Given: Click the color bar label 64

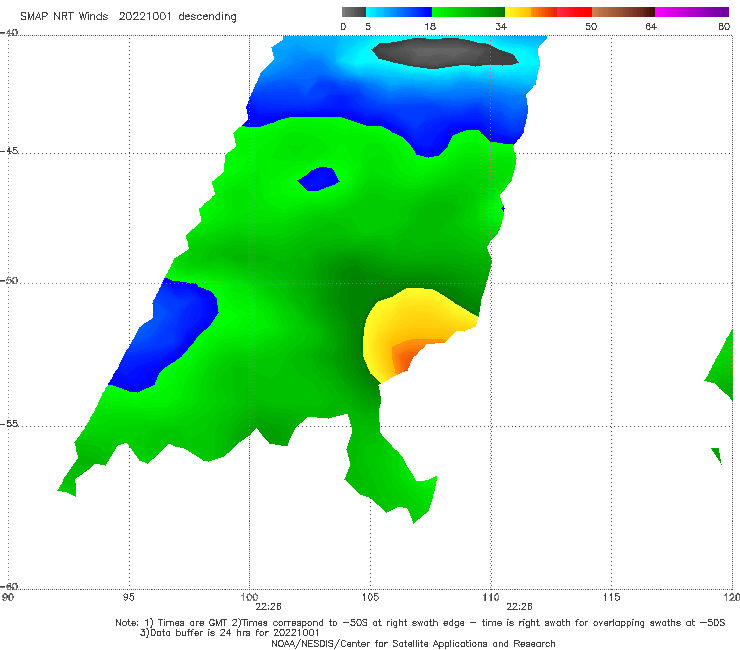Looking at the screenshot, I should [x=651, y=27].
